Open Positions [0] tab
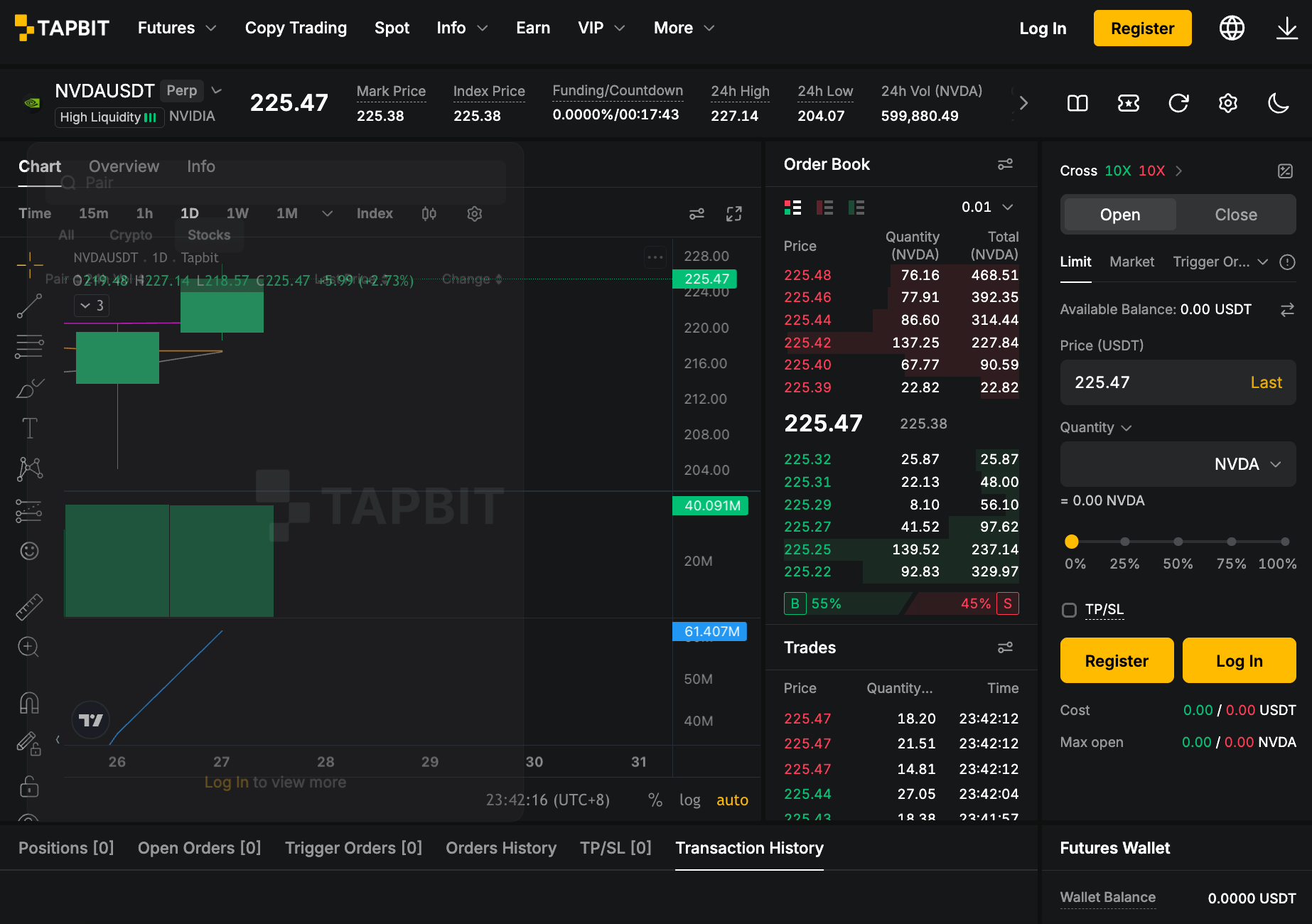 66,848
